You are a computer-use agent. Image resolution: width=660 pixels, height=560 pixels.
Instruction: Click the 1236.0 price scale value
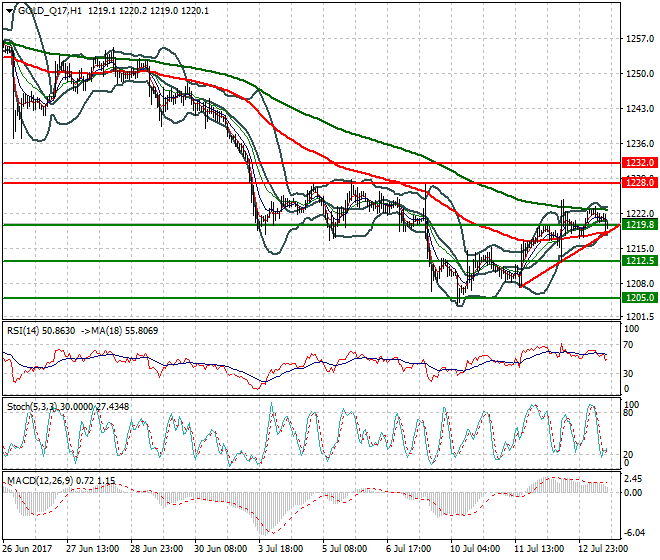(x=640, y=144)
